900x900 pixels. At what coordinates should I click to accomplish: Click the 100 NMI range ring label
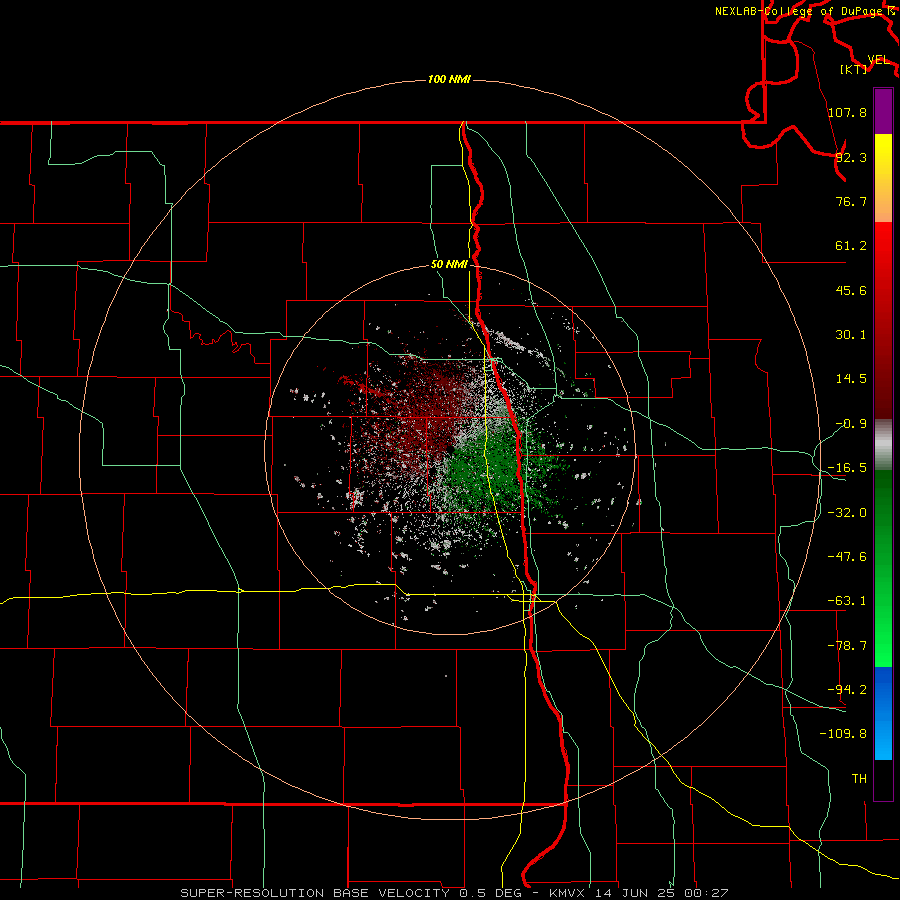(449, 79)
